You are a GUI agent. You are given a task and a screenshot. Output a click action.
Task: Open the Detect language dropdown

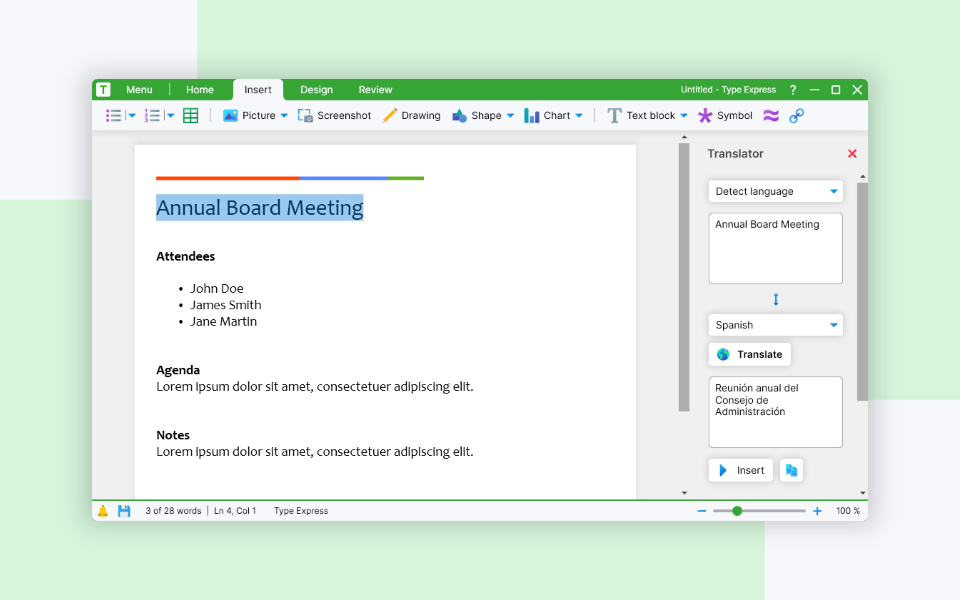[776, 191]
